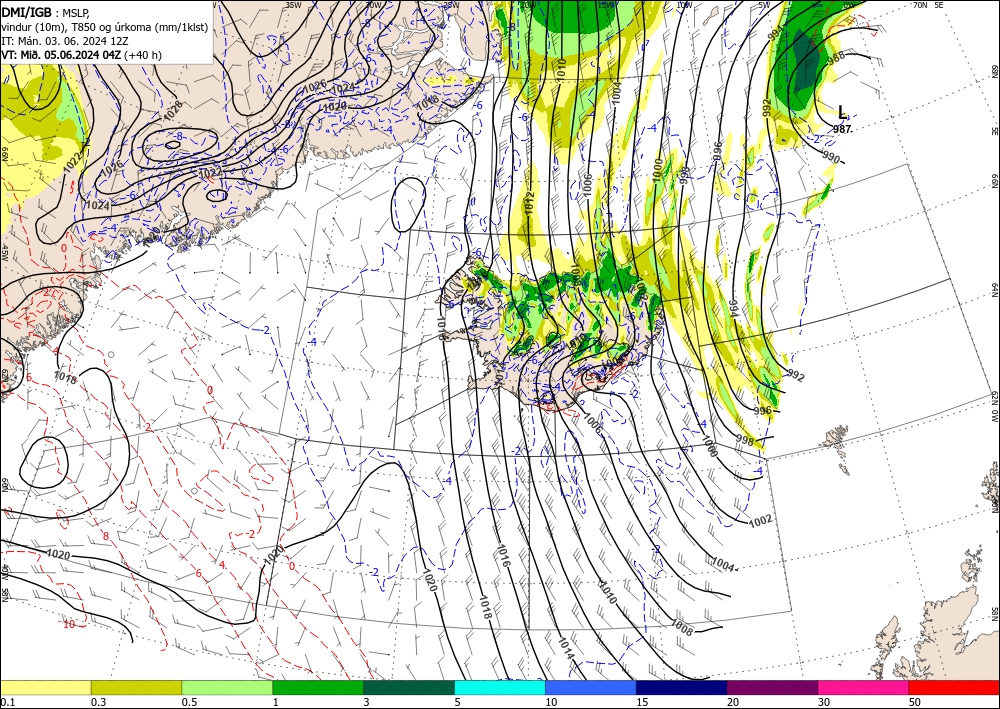The width and height of the screenshot is (1000, 709).
Task: Click the '50' legend value
Action: (915, 702)
